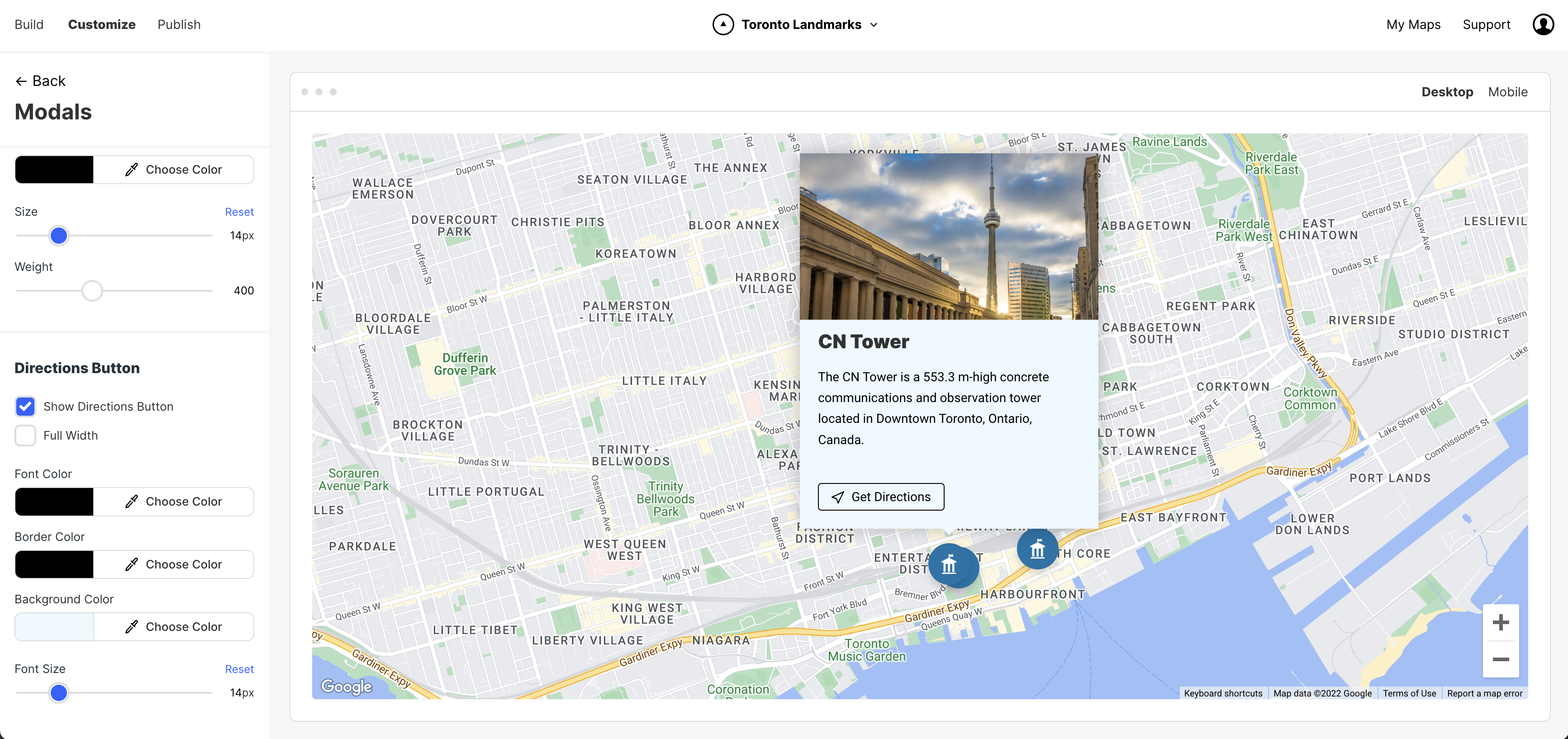Click the Get Directions button
The image size is (1568, 739).
pyautogui.click(x=881, y=497)
